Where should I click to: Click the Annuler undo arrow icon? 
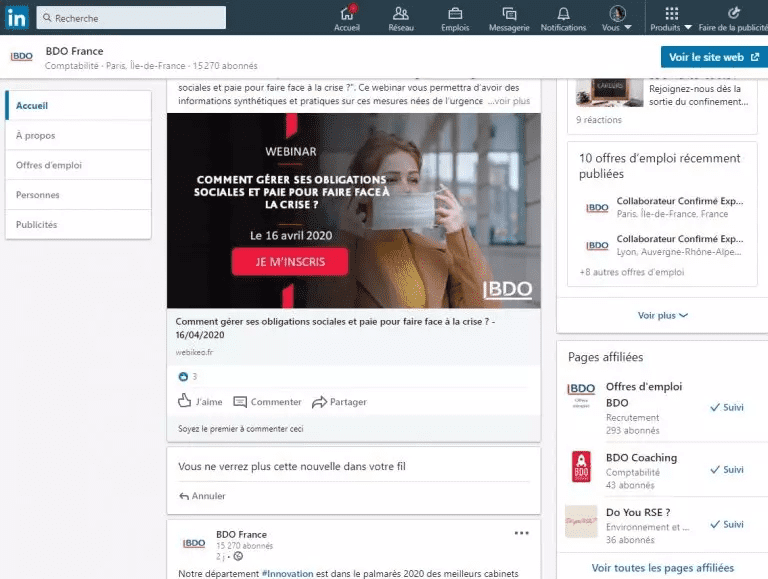[x=184, y=496]
